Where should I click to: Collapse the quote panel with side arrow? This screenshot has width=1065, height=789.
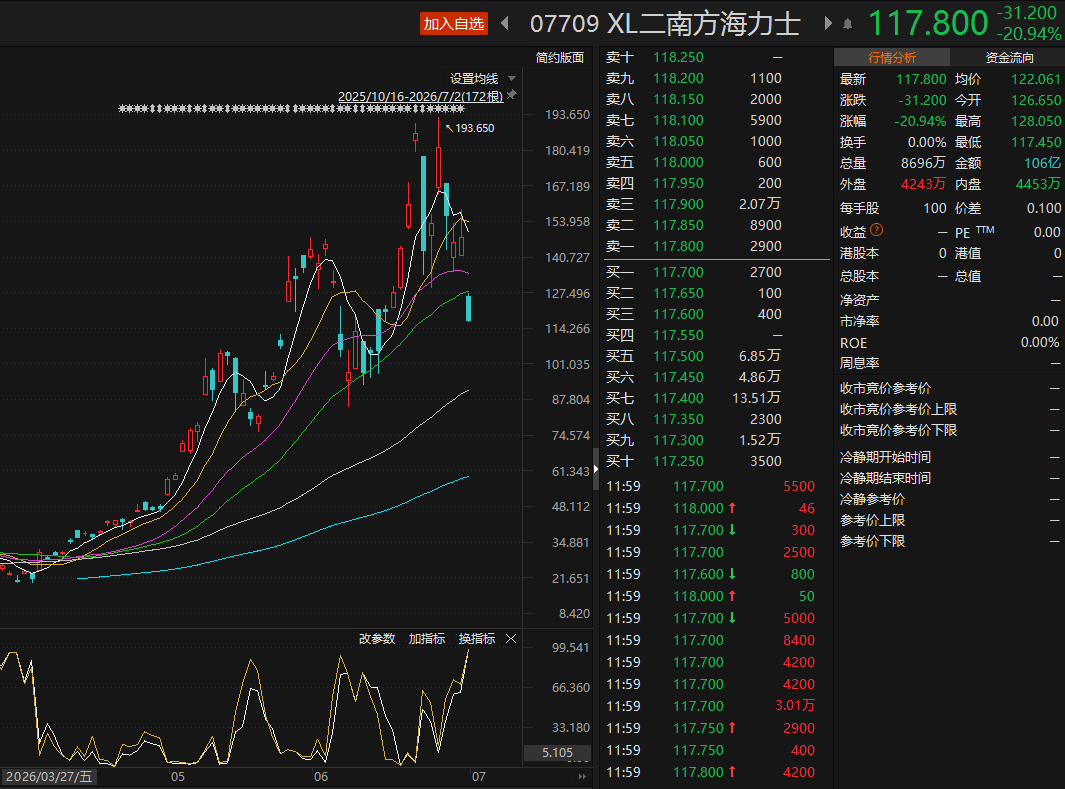click(x=596, y=469)
